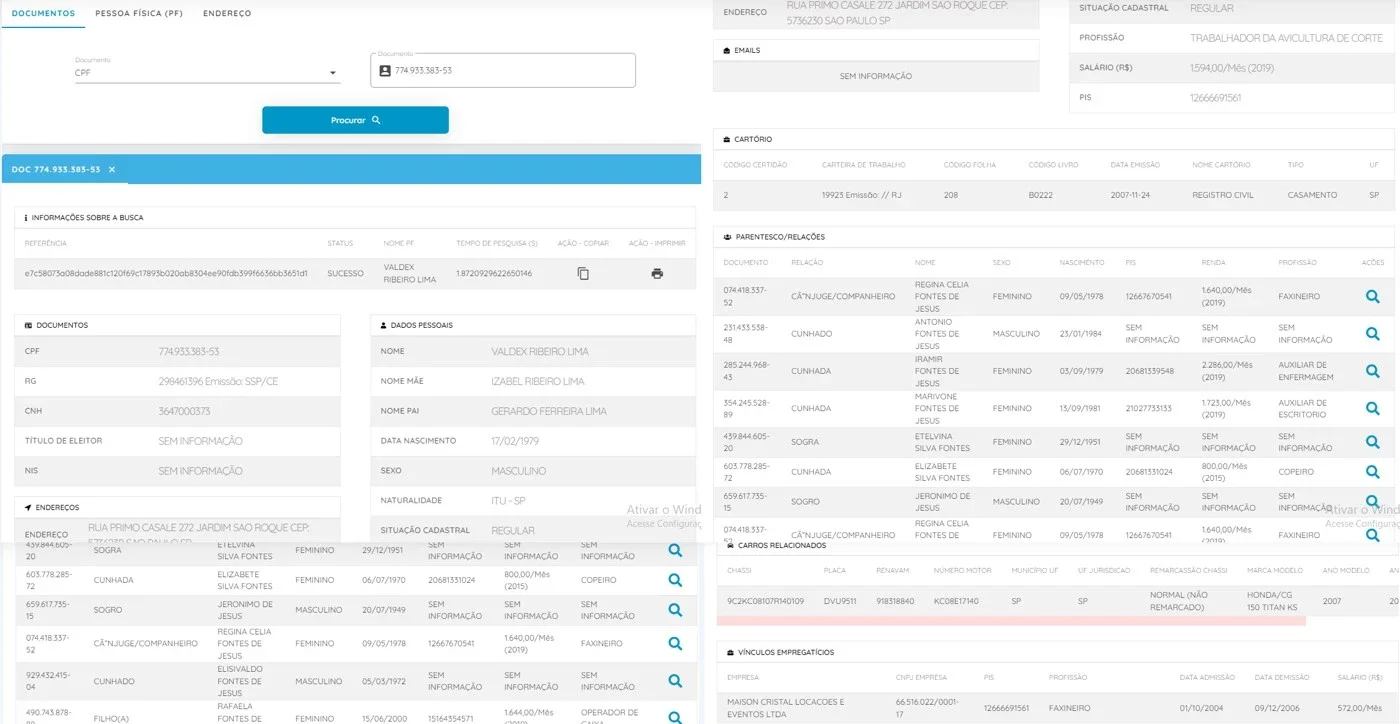The width and height of the screenshot is (1400, 724).
Task: Click PIS 20681339548 in Iramir row
Action: pos(1149,371)
